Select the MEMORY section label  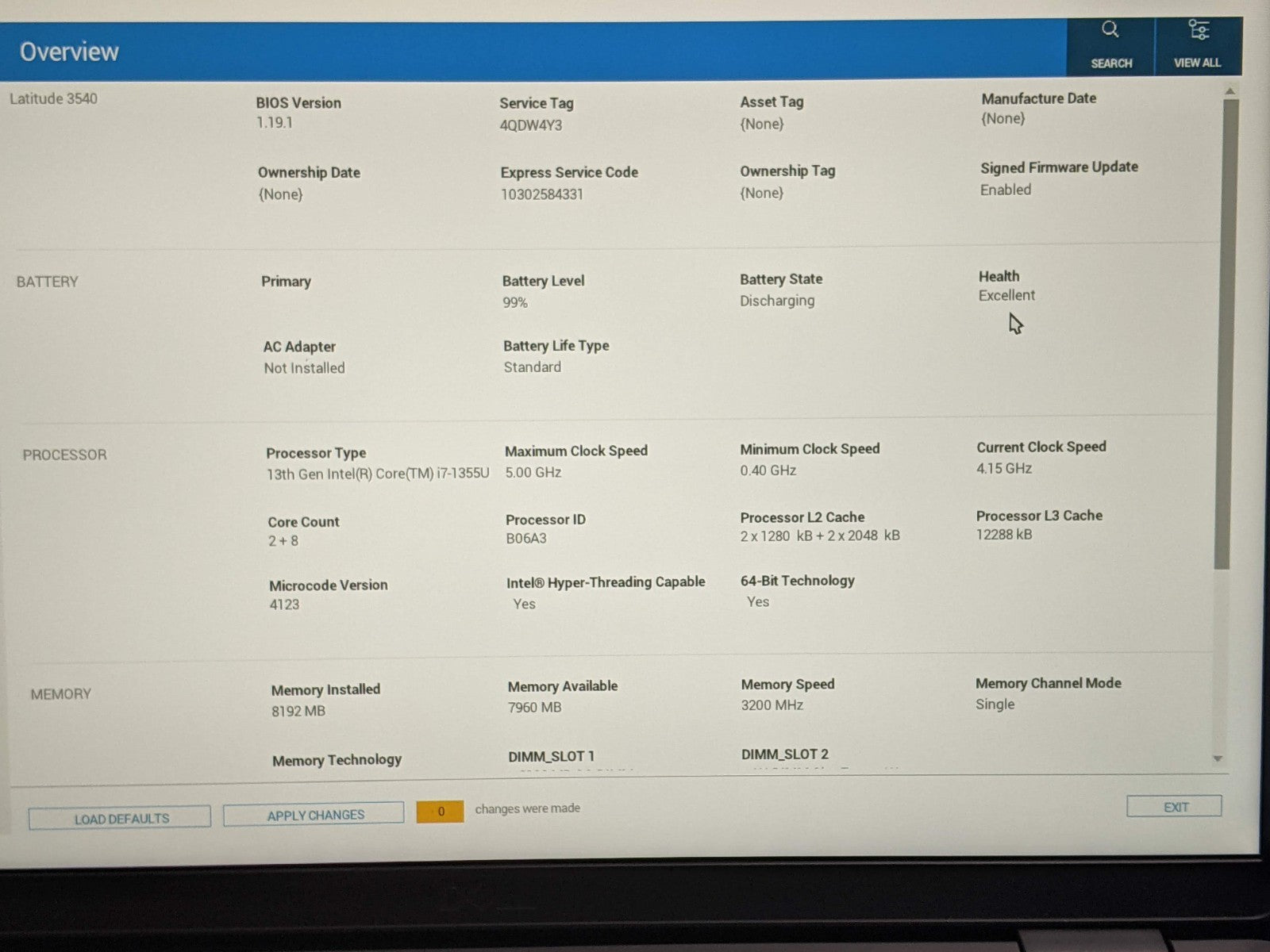pyautogui.click(x=61, y=694)
